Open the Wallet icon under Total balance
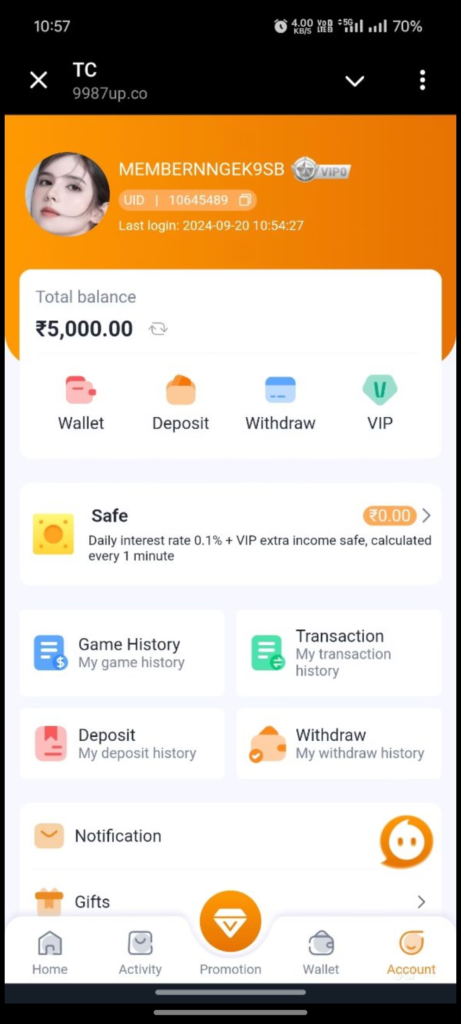The height and width of the screenshot is (1024, 461). coord(81,391)
